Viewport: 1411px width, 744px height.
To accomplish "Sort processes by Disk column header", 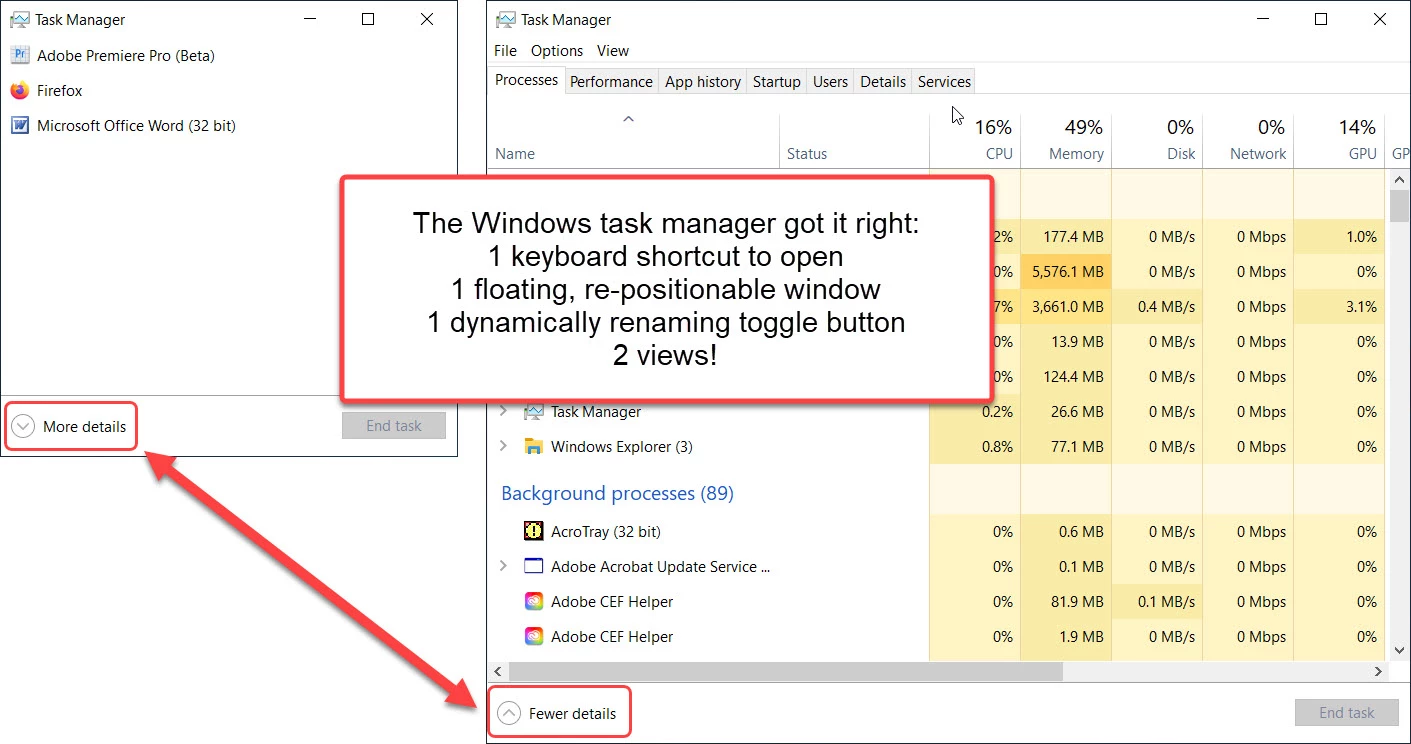I will (1157, 139).
